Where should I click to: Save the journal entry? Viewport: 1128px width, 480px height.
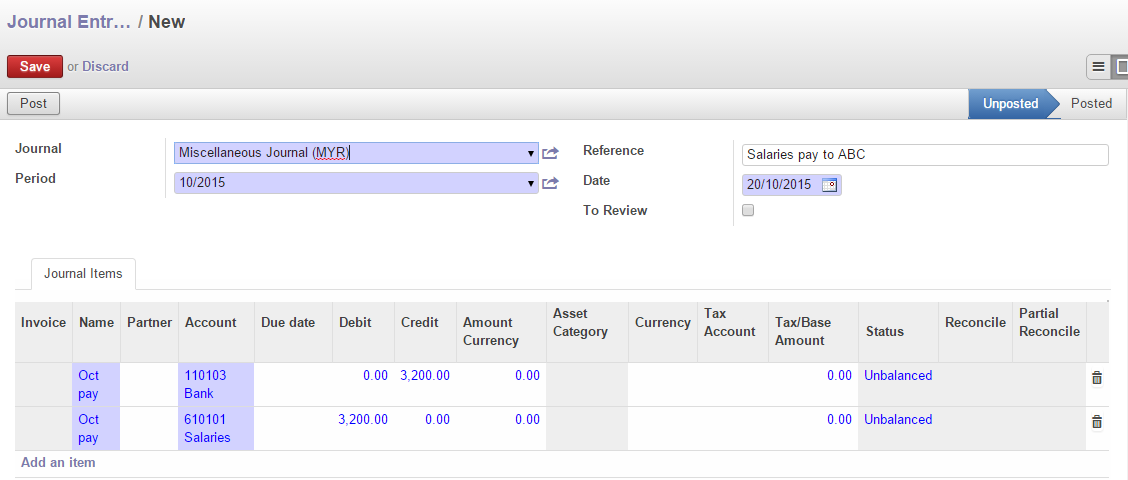pos(35,66)
